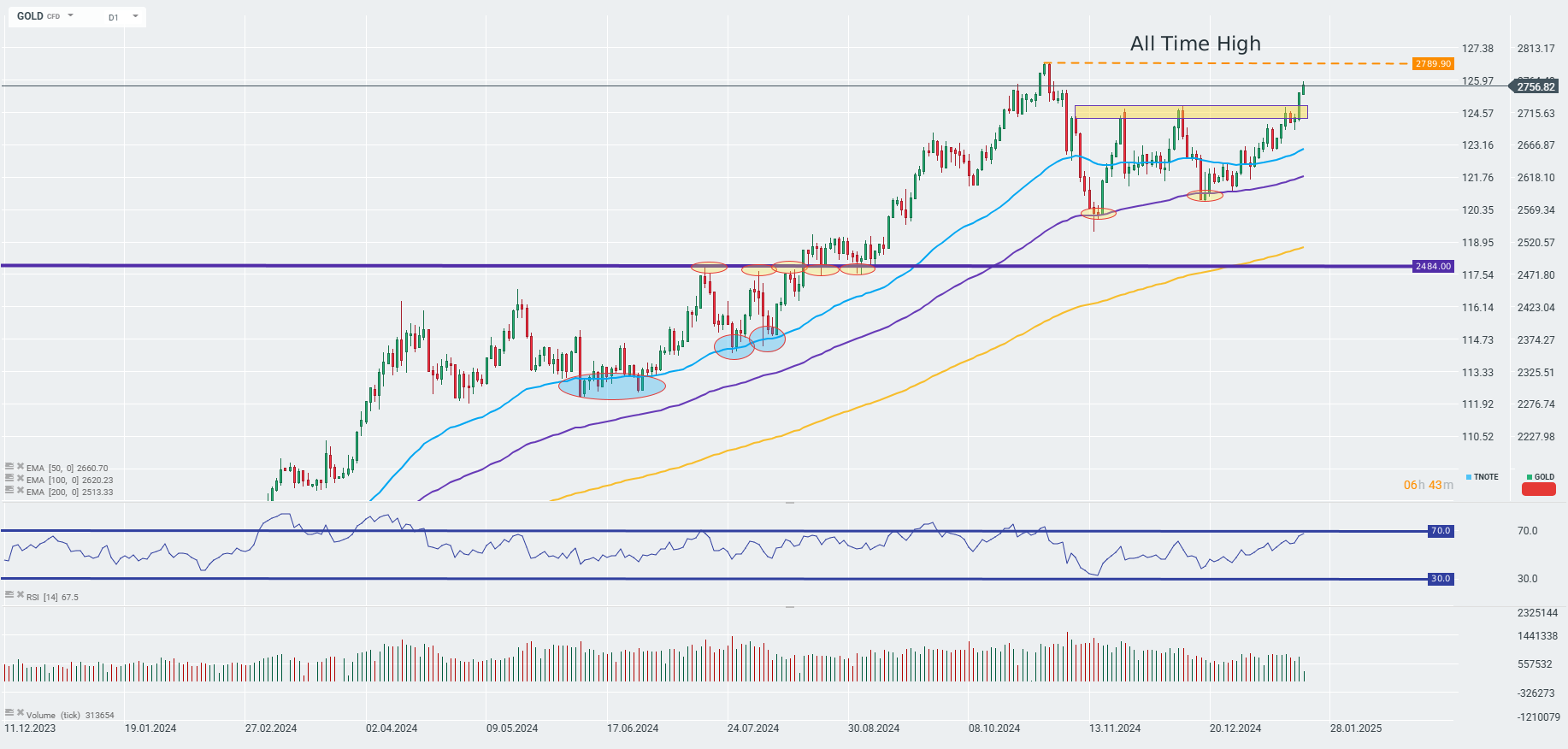Open settings for the EMA 50 indicator
Viewport: 1568px width, 749px height.
[9, 467]
